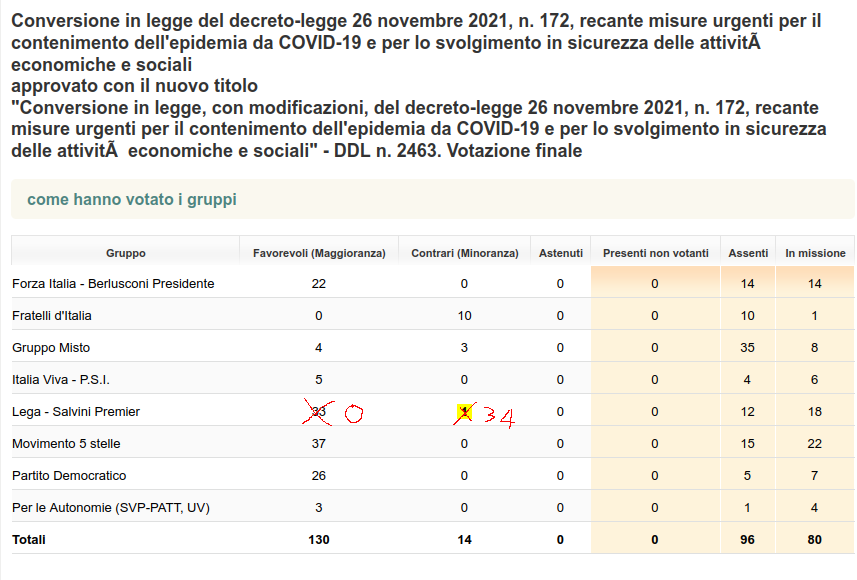
Task: Select the Astenuti column header
Action: tap(561, 253)
